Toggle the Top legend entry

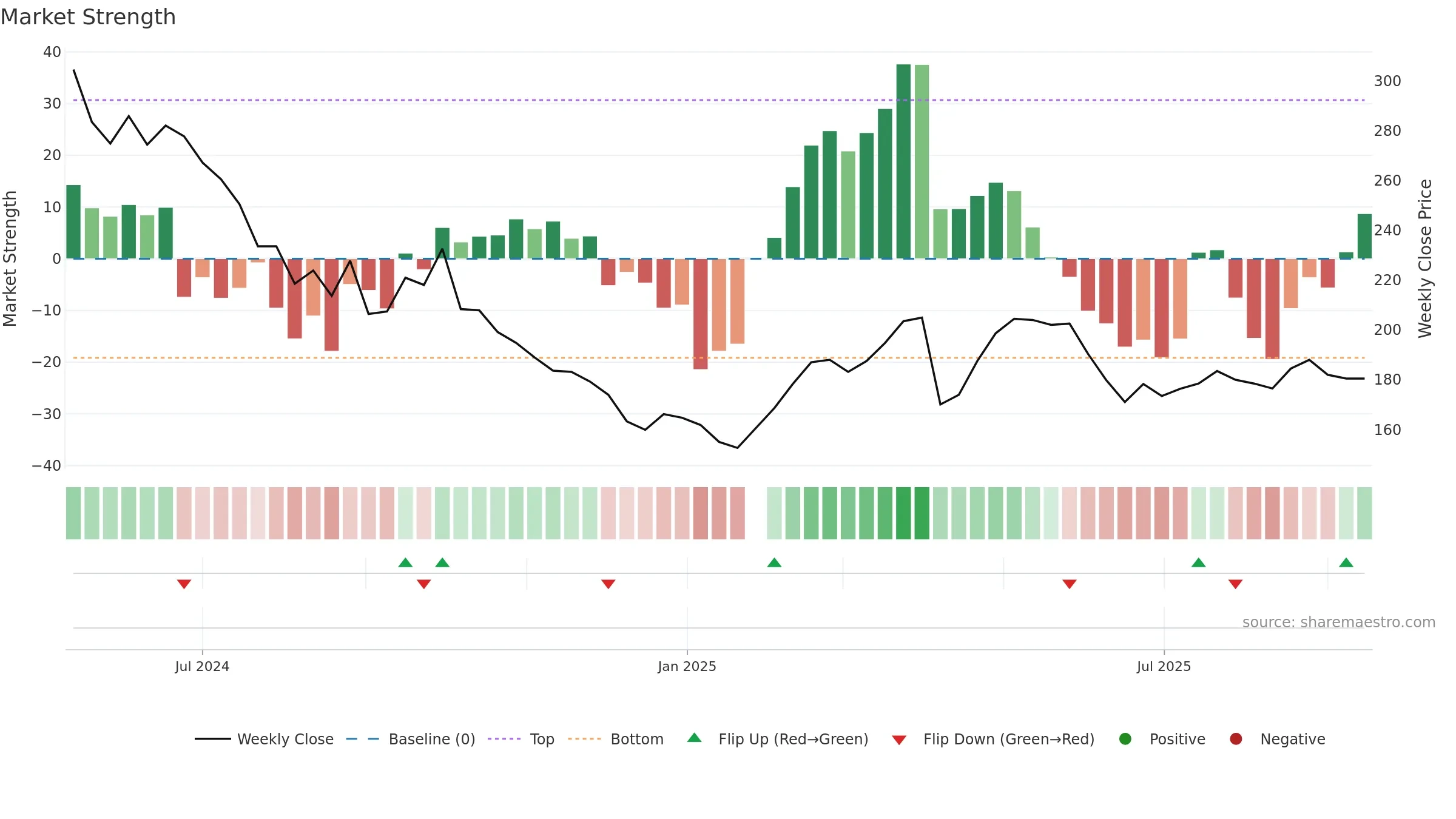(x=521, y=739)
